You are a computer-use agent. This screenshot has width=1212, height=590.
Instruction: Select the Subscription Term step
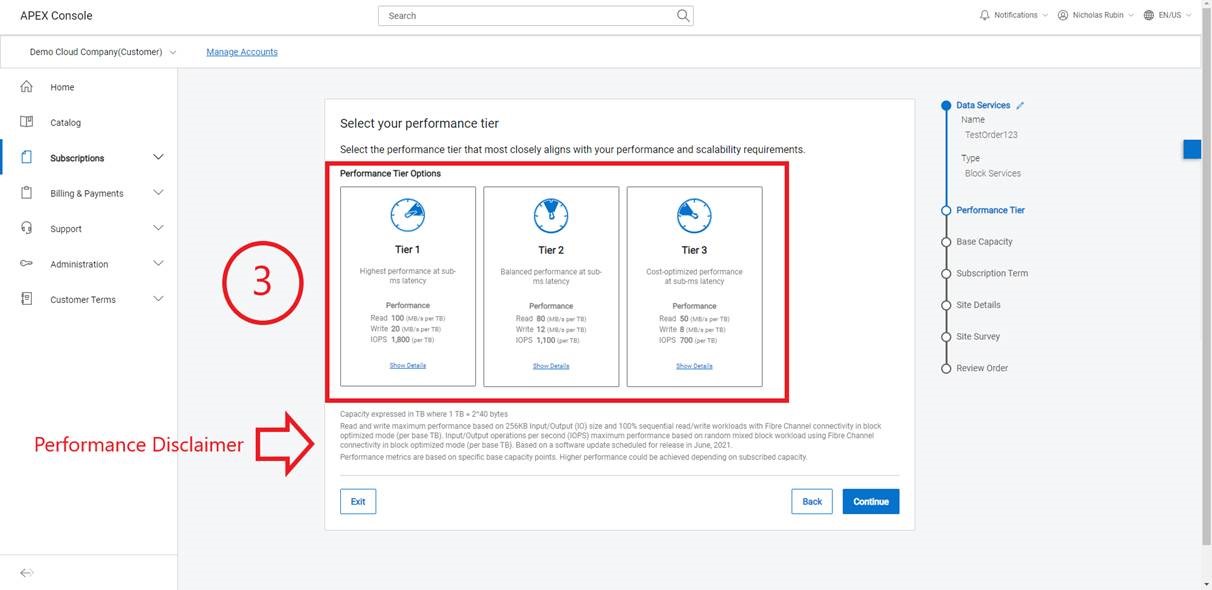tap(991, 273)
